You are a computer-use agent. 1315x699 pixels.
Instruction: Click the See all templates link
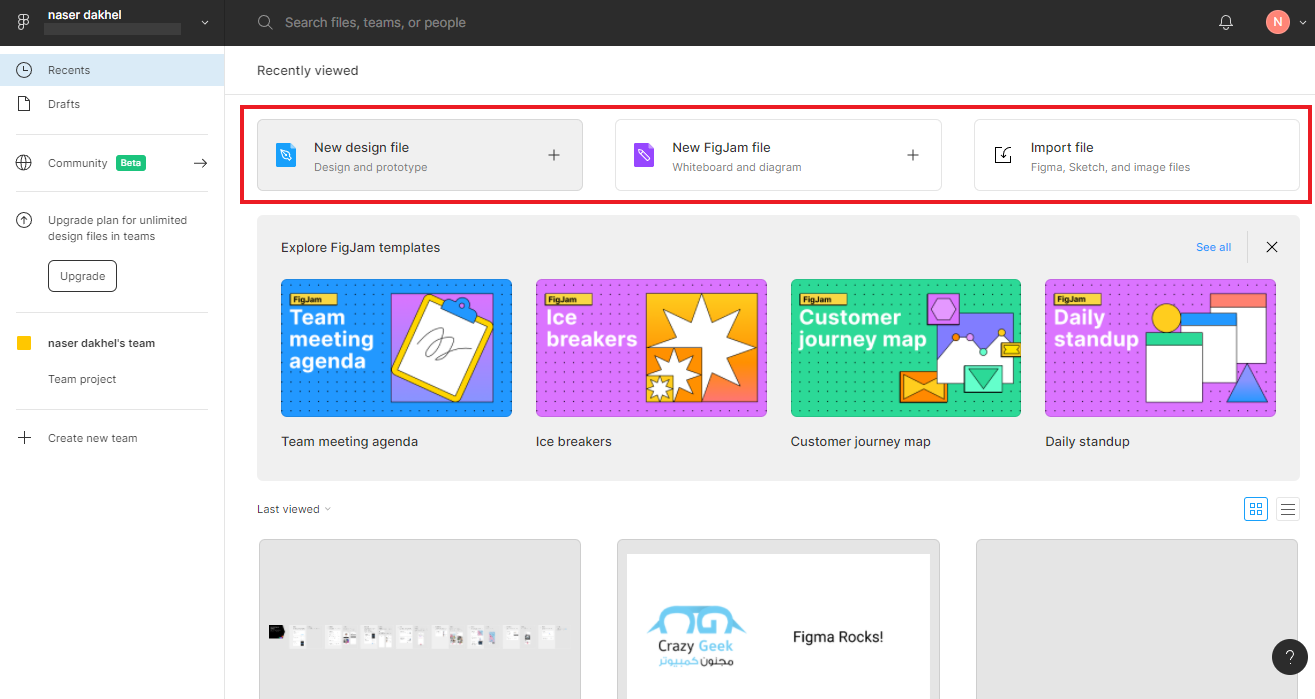[x=1213, y=247]
